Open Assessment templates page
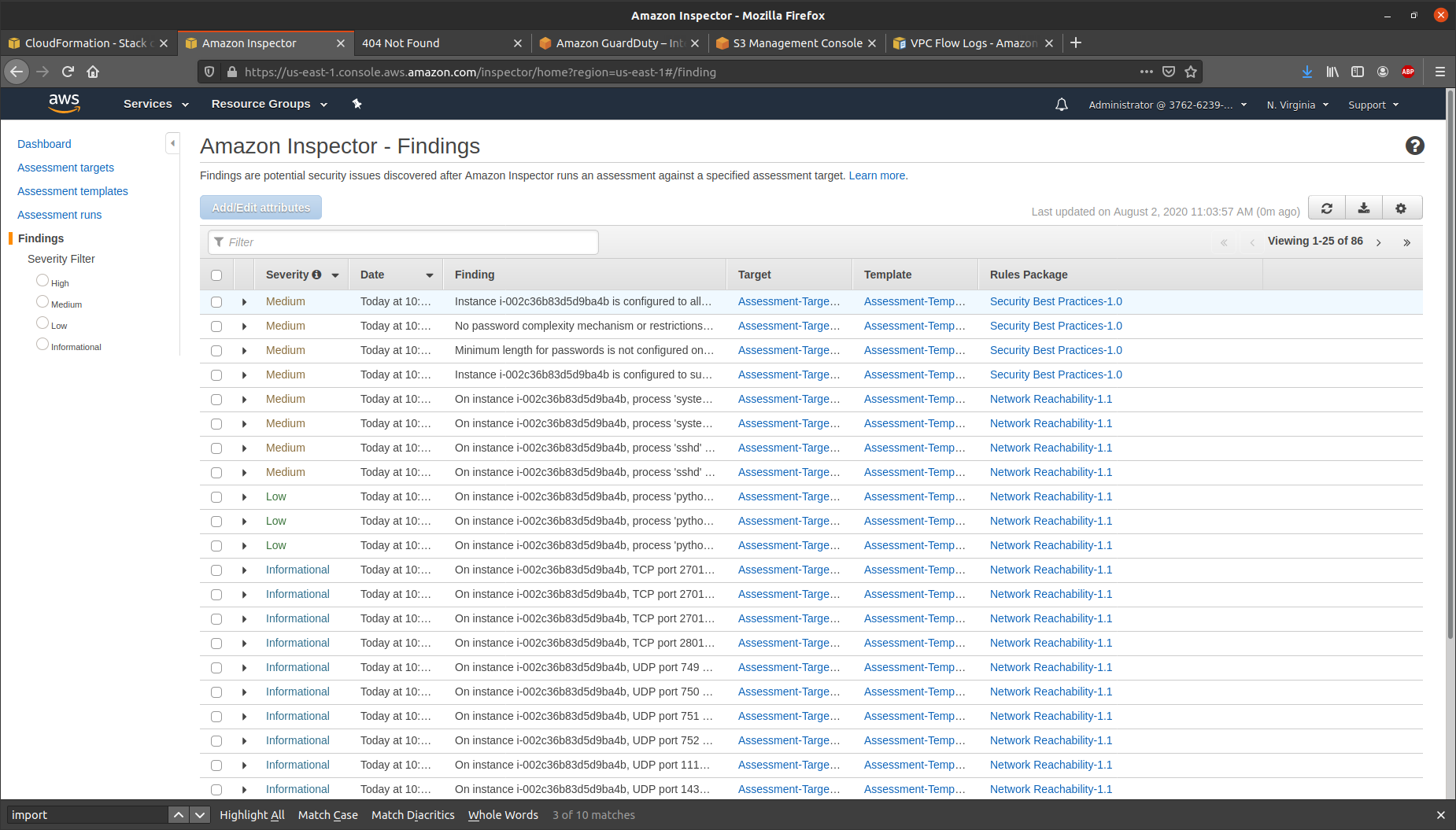 72,191
